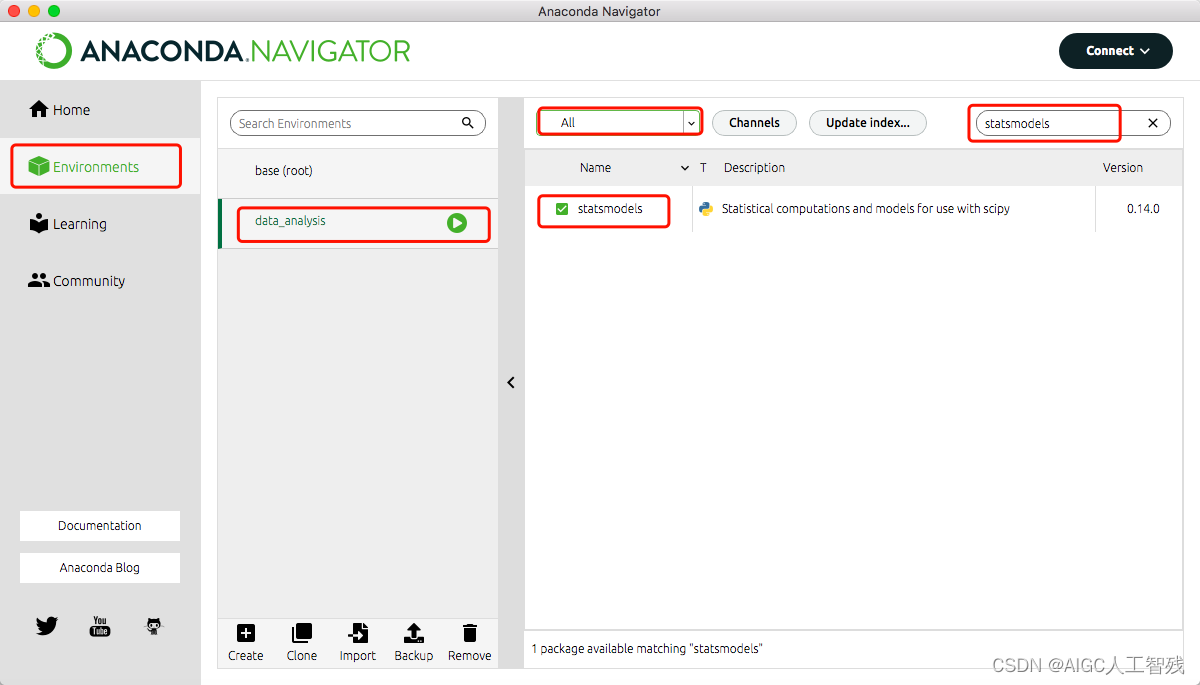Click the Name column sort arrow
Screen dimensions: 1200x685
pos(685,168)
